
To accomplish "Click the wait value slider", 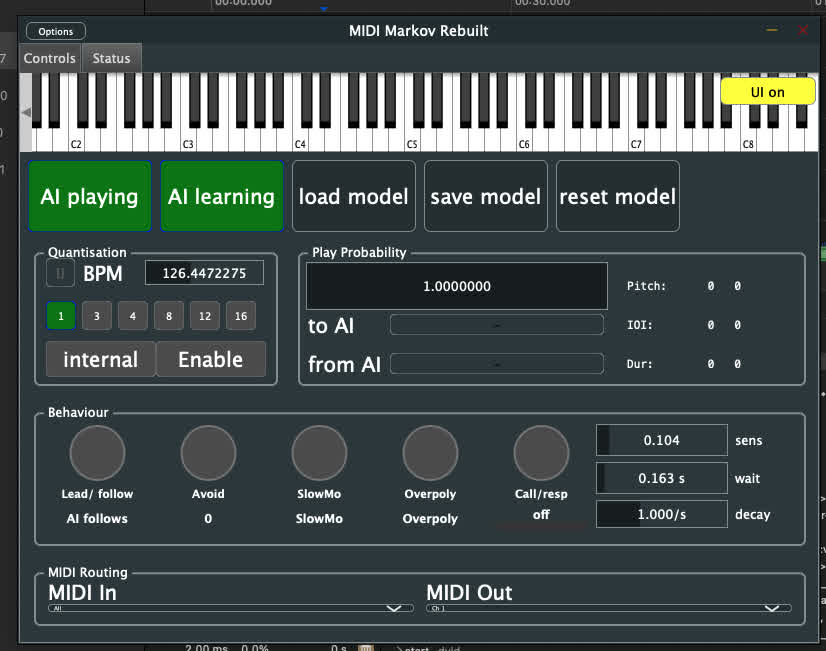I will point(662,478).
